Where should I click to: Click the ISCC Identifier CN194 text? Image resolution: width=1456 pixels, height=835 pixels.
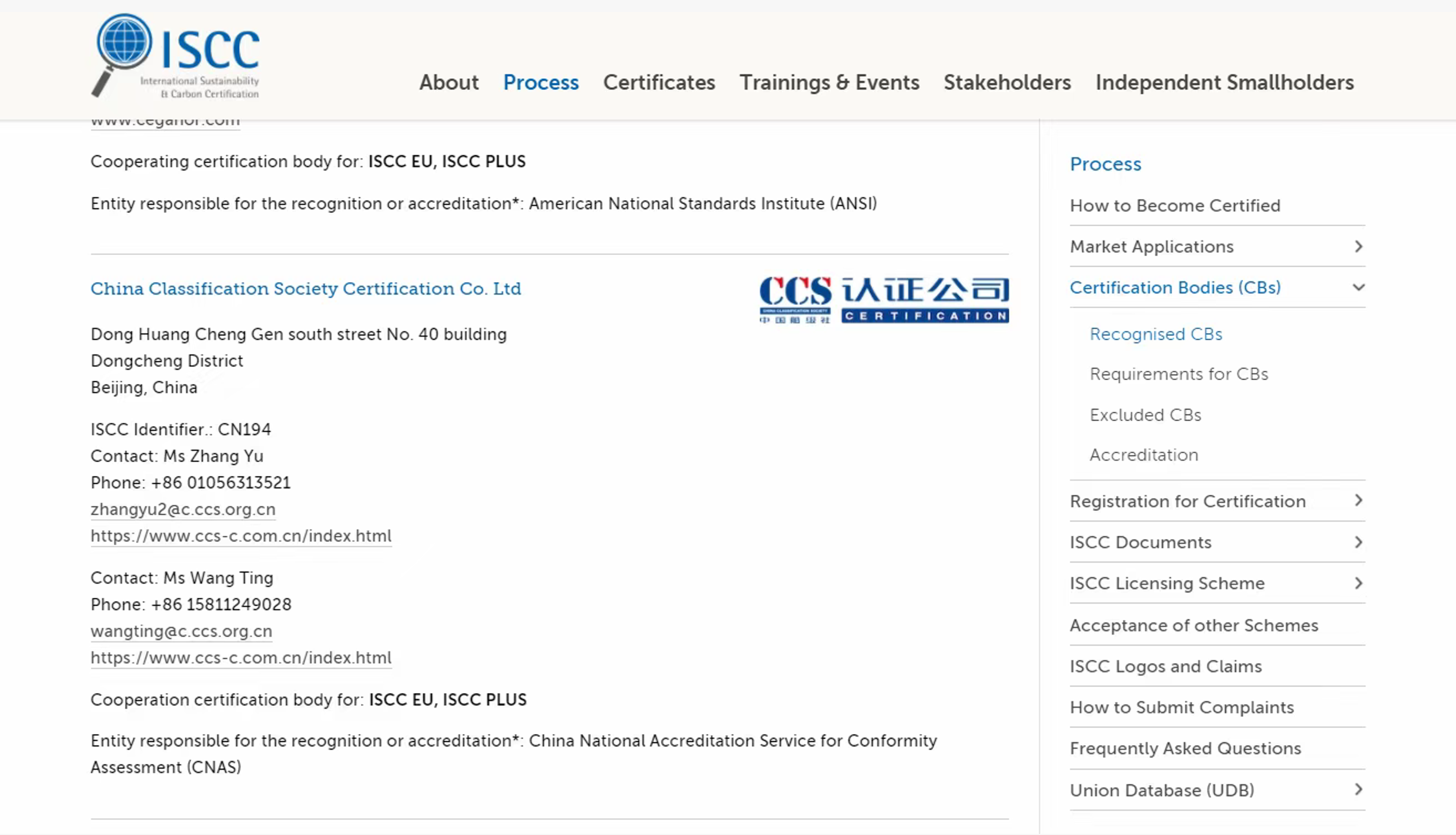pyautogui.click(x=181, y=430)
